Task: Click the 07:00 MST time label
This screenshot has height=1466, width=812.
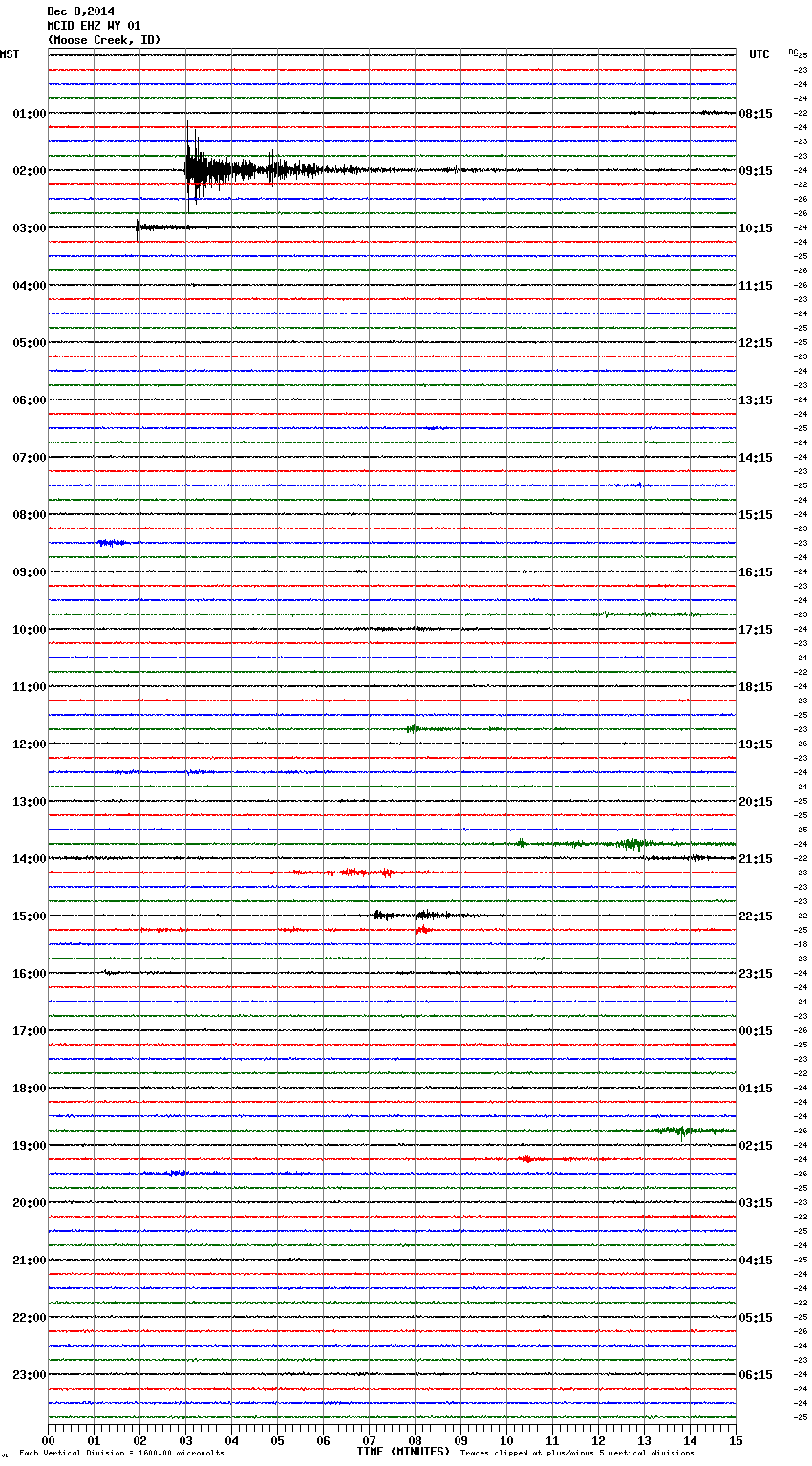Action: 30,458
